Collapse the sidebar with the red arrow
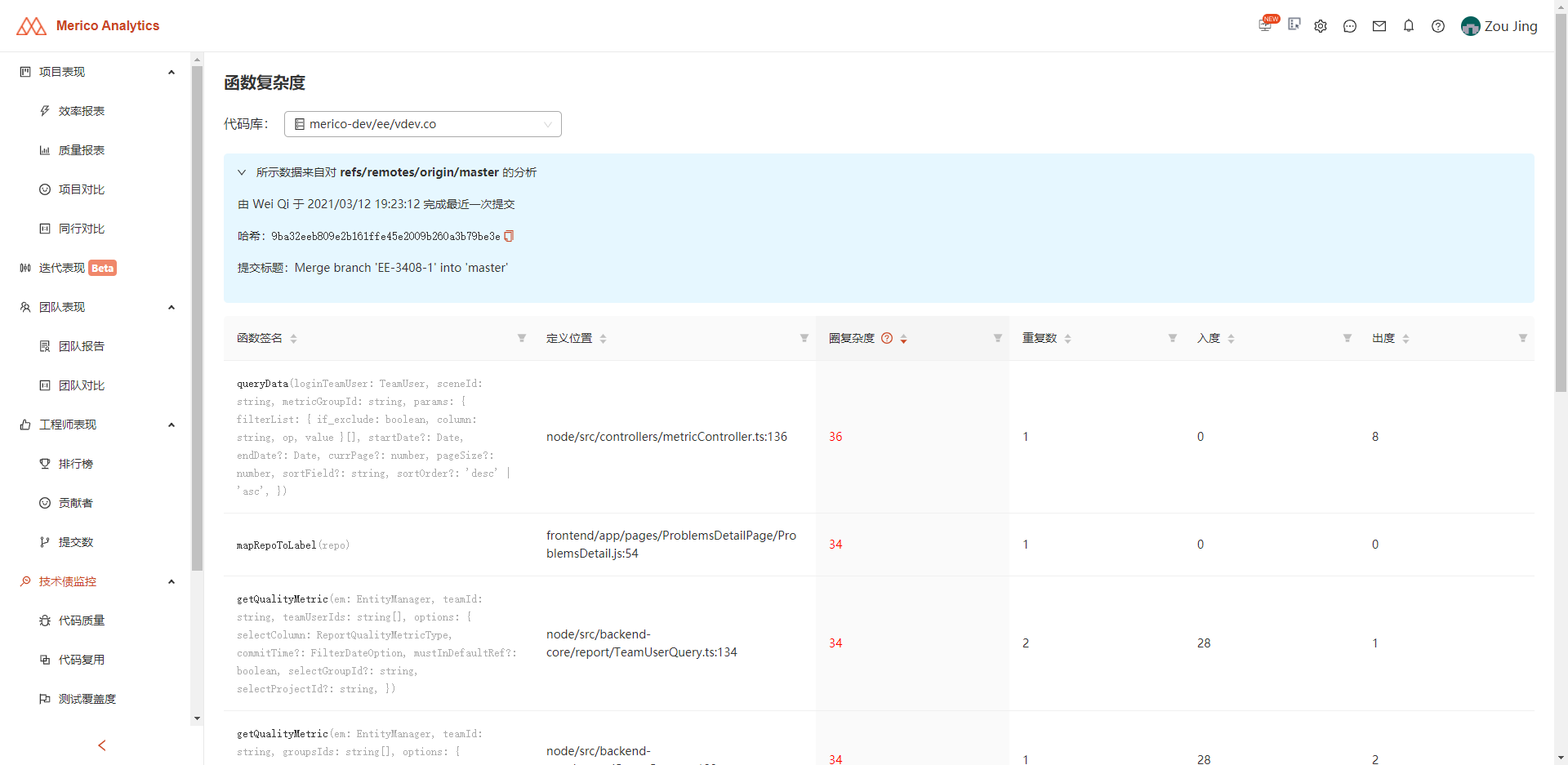The width and height of the screenshot is (1568, 765). [x=102, y=745]
